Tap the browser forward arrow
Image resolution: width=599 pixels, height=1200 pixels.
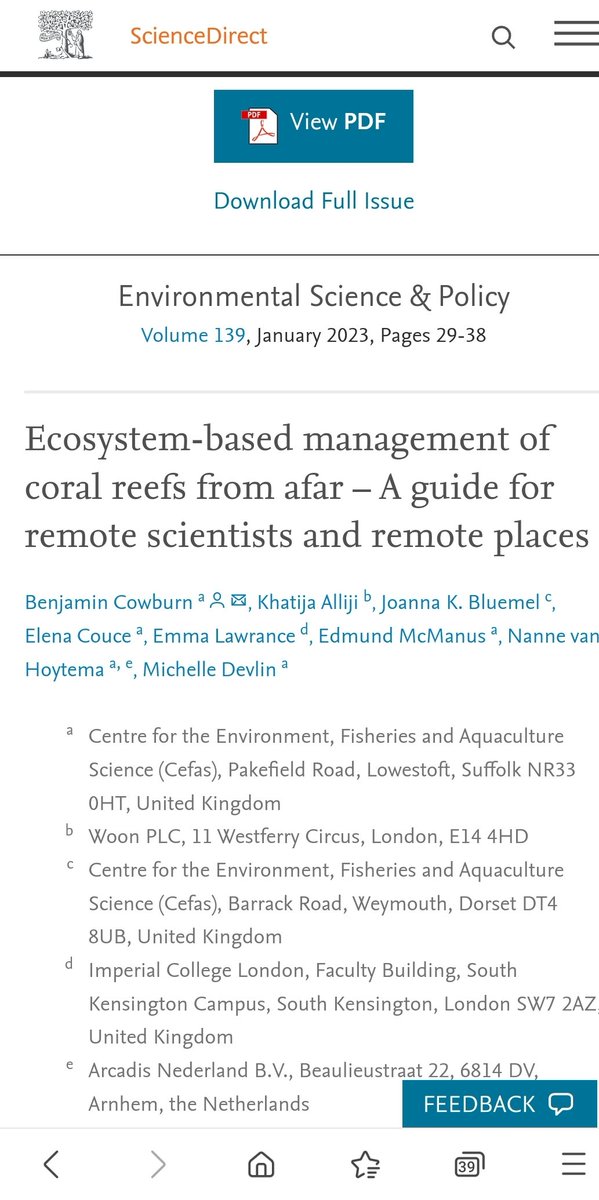pyautogui.click(x=157, y=1164)
